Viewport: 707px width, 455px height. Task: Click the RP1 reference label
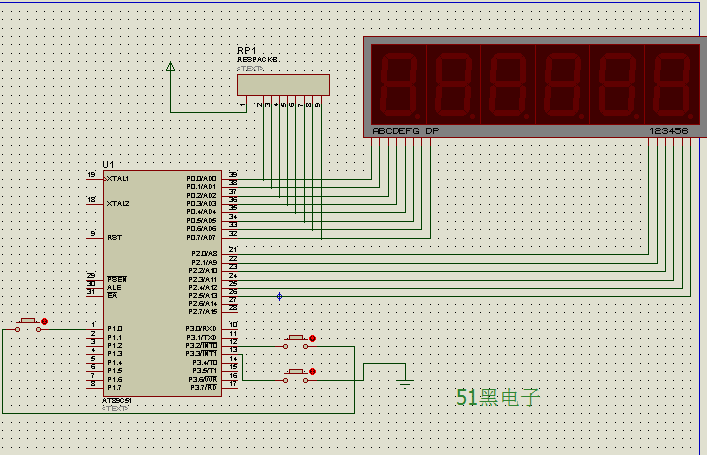[x=246, y=51]
